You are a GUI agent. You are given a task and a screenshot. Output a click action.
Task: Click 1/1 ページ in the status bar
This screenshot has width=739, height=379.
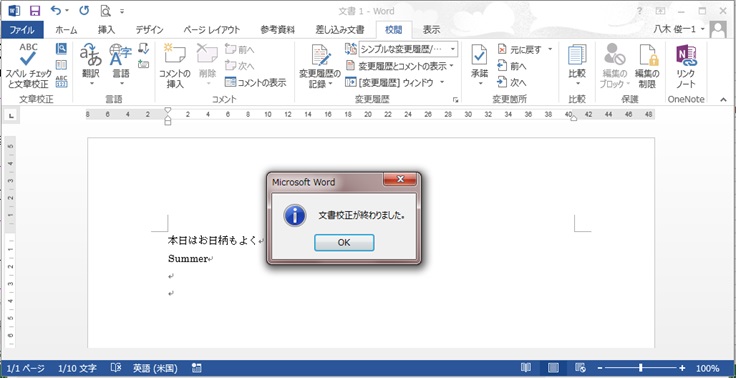[x=25, y=368]
